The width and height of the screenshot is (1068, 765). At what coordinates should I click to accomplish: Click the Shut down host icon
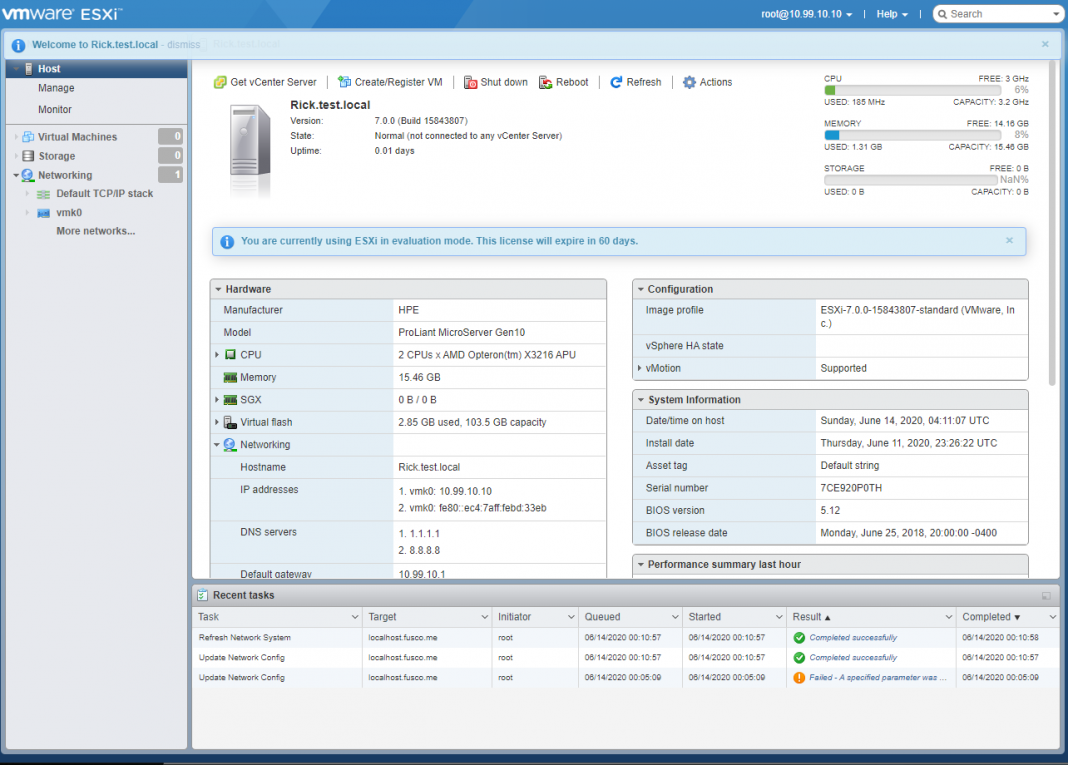coord(469,82)
